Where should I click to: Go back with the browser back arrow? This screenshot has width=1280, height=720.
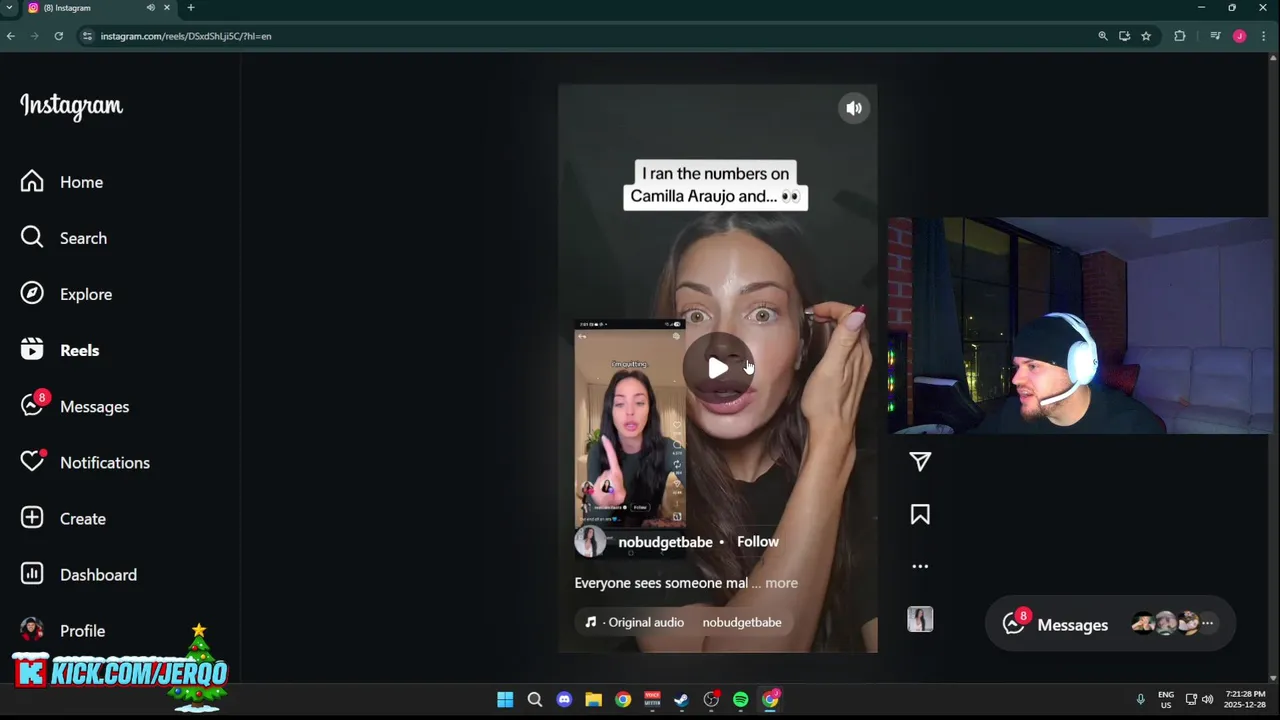10,36
